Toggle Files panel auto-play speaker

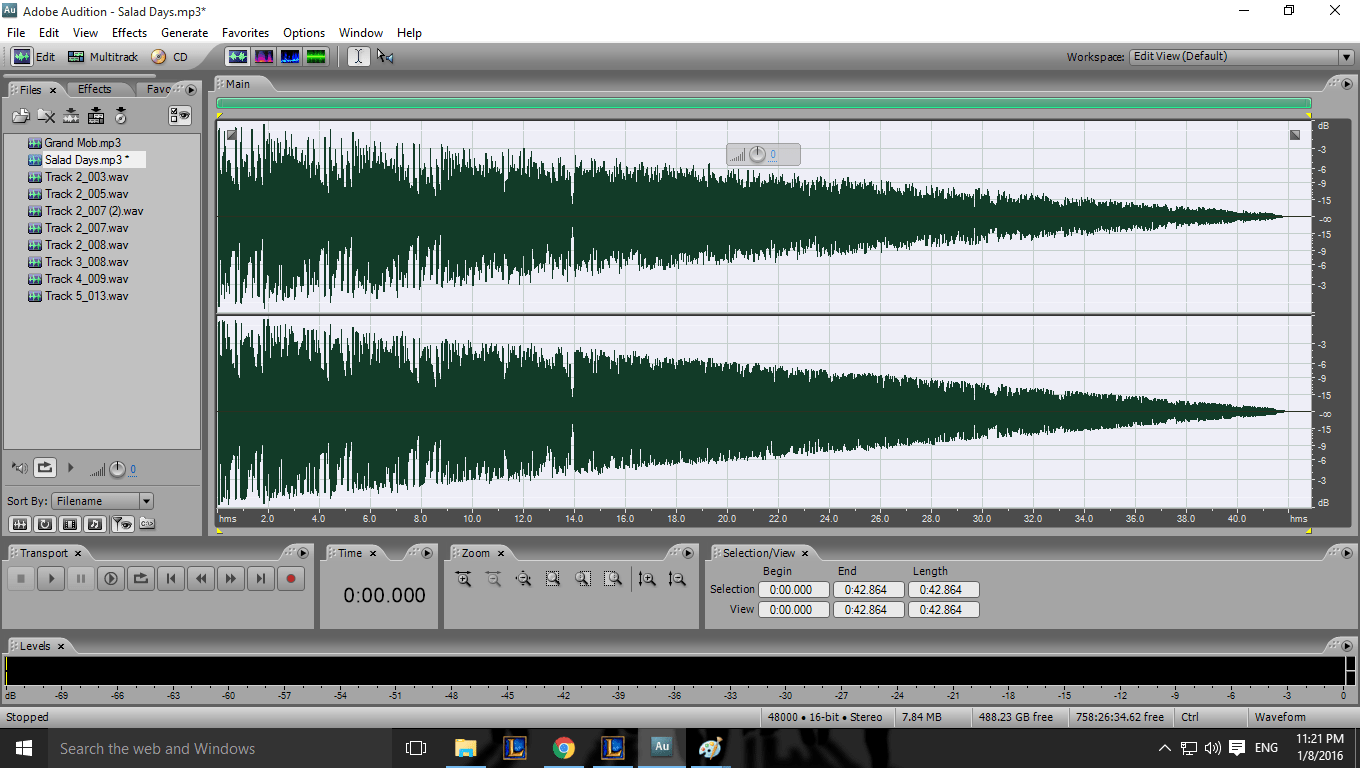[x=19, y=467]
